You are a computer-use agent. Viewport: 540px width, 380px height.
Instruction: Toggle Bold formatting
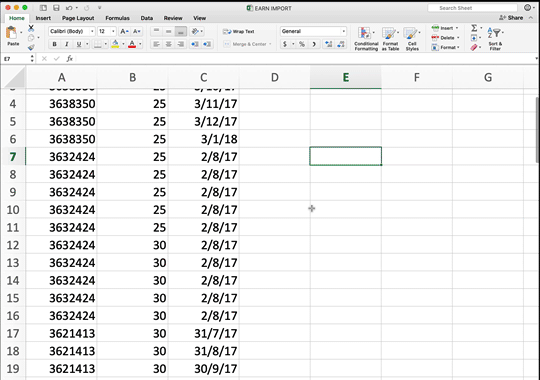click(54, 44)
